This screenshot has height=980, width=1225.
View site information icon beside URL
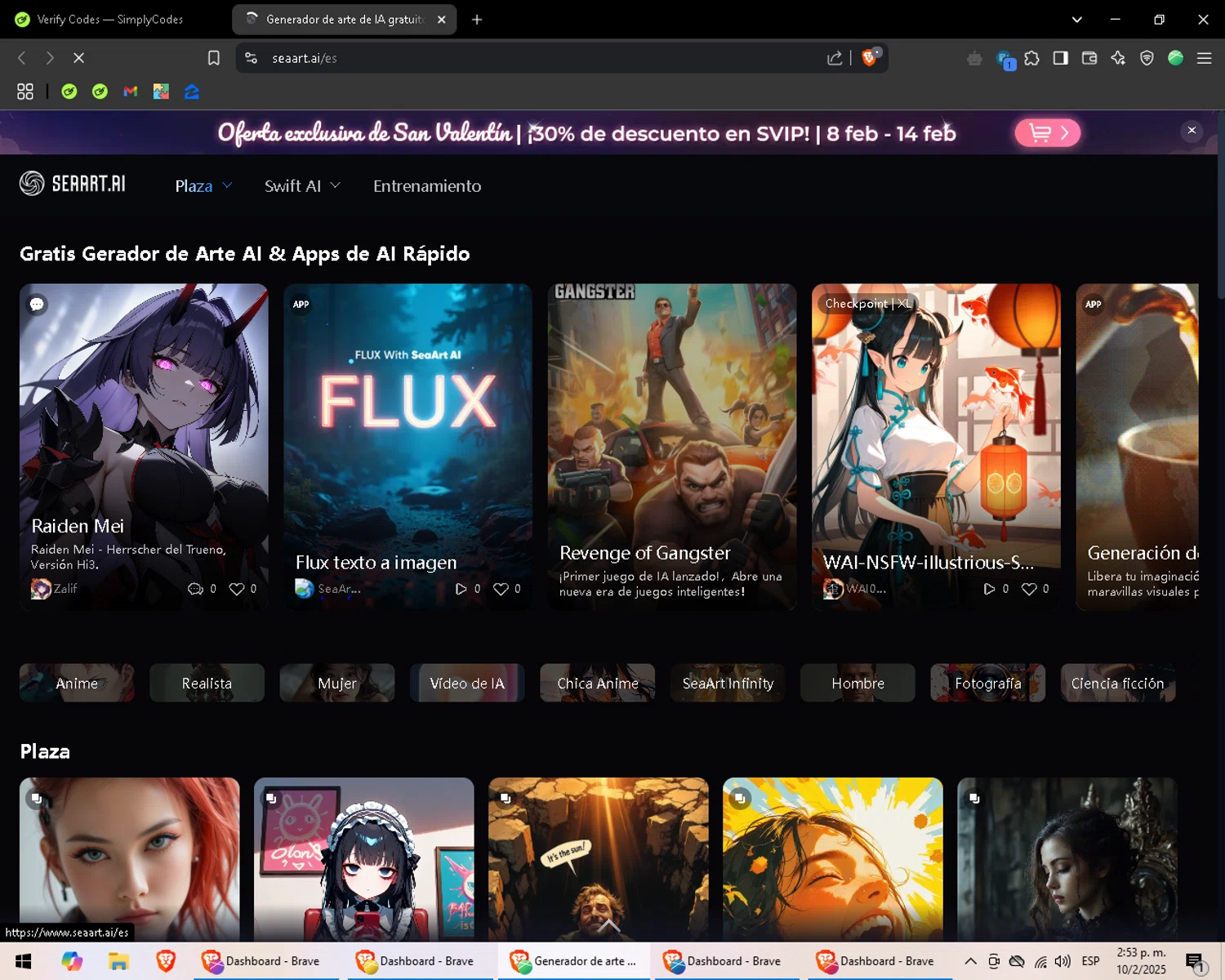(x=252, y=58)
